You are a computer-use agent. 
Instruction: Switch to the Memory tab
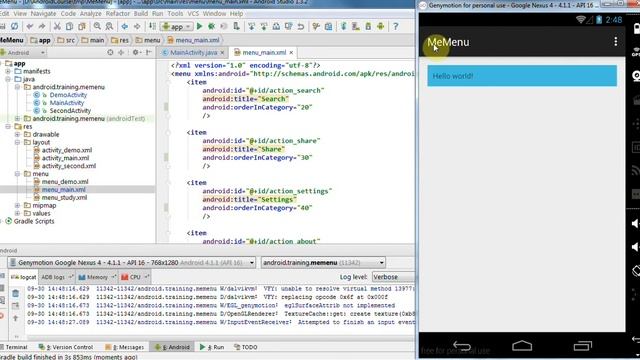coord(97,277)
